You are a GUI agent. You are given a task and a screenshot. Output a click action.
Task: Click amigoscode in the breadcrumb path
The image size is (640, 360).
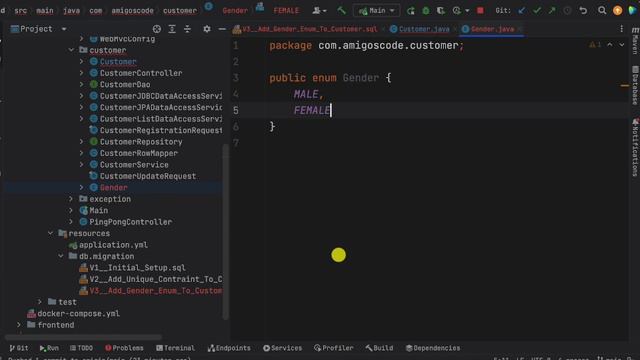click(132, 11)
